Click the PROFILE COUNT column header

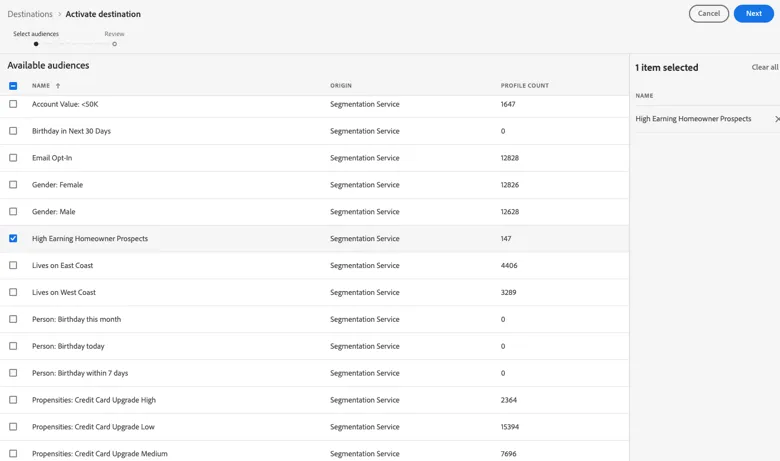[524, 86]
